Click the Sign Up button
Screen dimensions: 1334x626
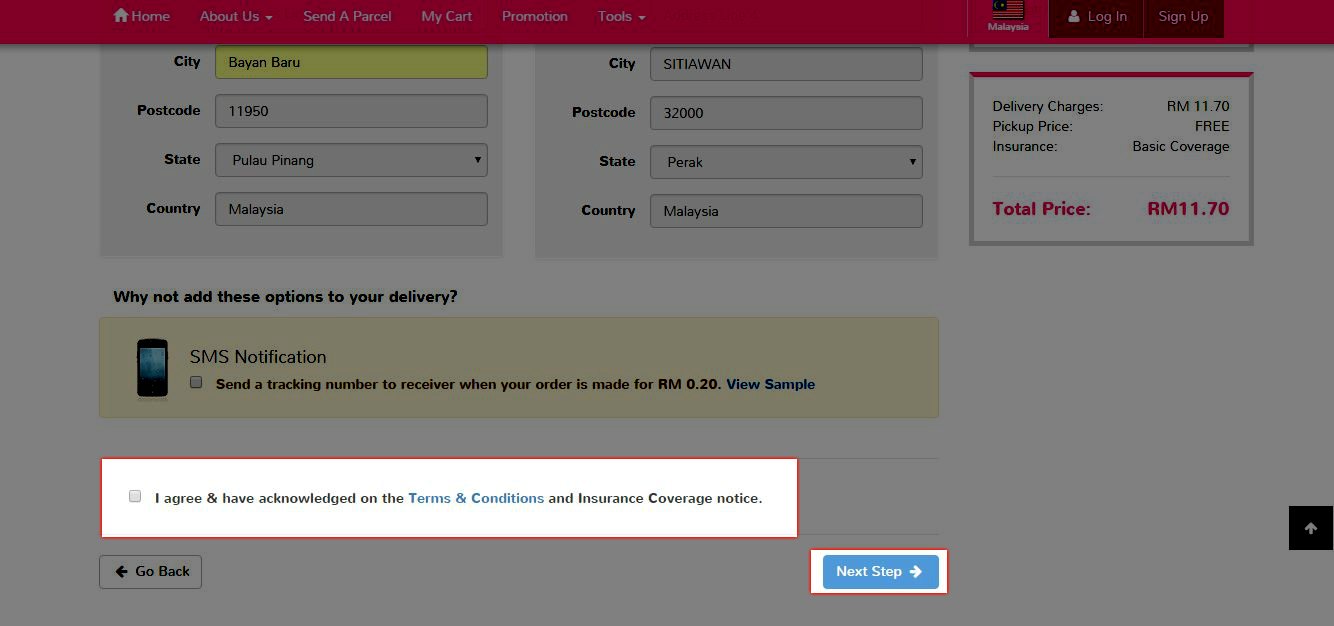1183,17
